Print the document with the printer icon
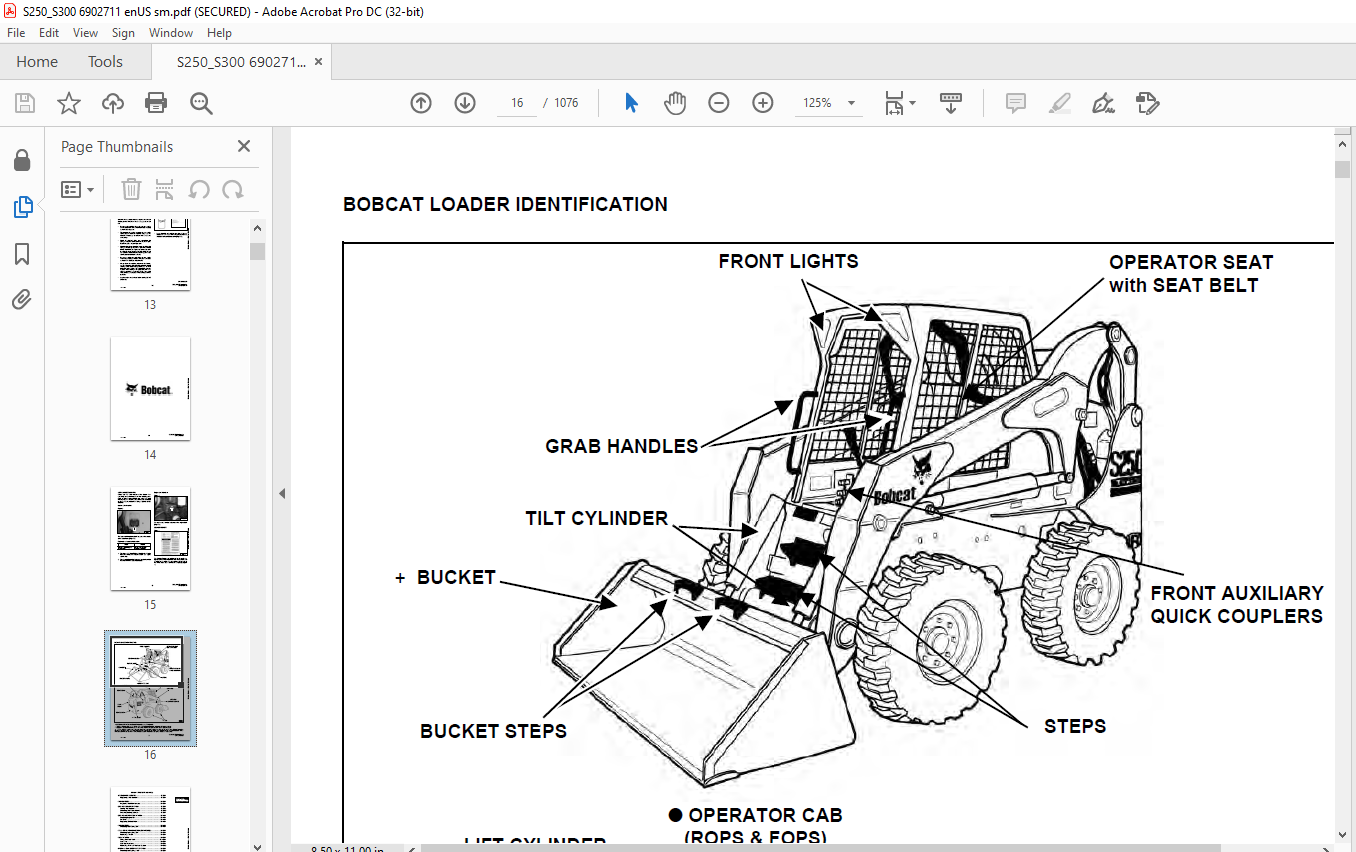 click(156, 103)
